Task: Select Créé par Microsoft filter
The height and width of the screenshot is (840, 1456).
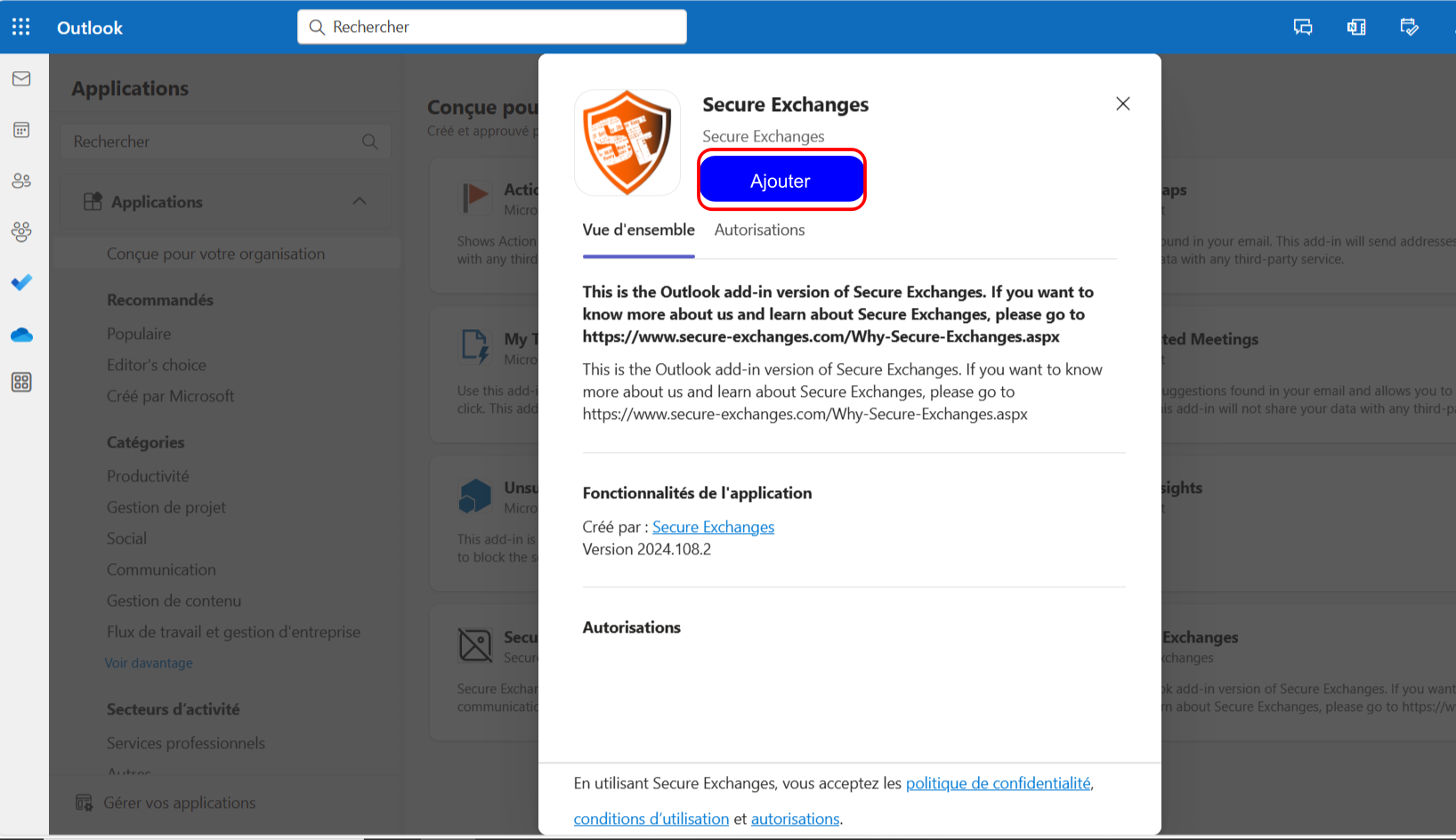Action: coord(171,396)
